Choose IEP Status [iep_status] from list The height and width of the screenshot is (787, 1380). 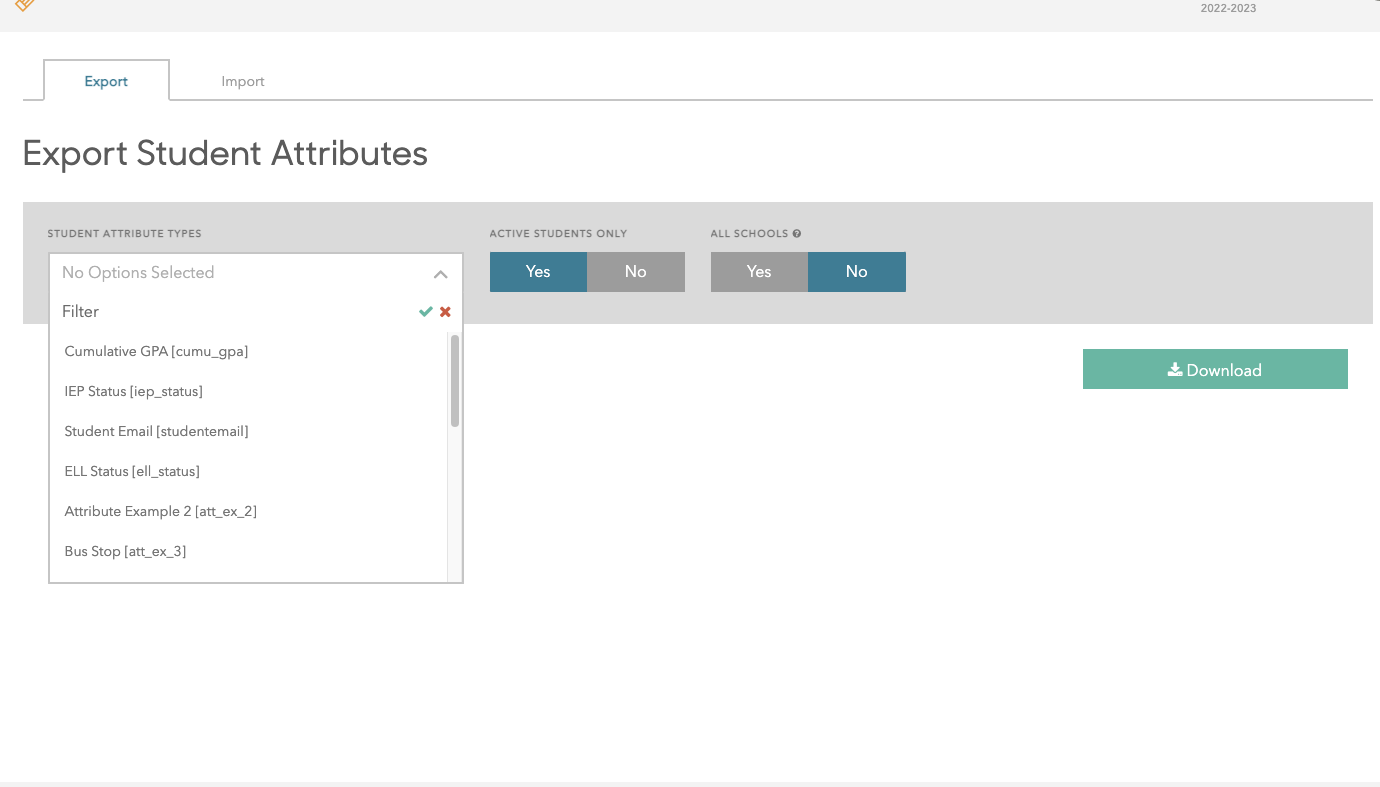pyautogui.click(x=133, y=391)
